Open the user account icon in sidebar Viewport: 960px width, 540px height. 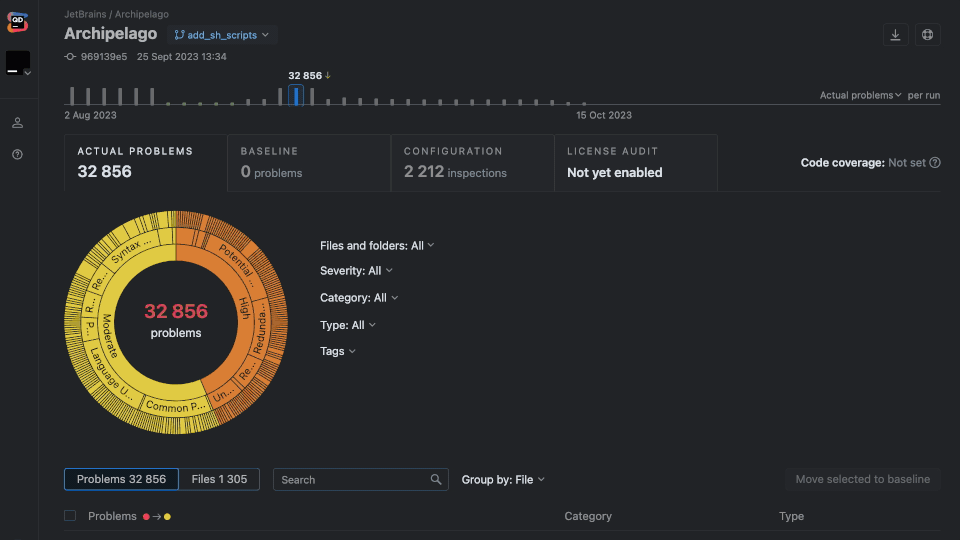(18, 123)
